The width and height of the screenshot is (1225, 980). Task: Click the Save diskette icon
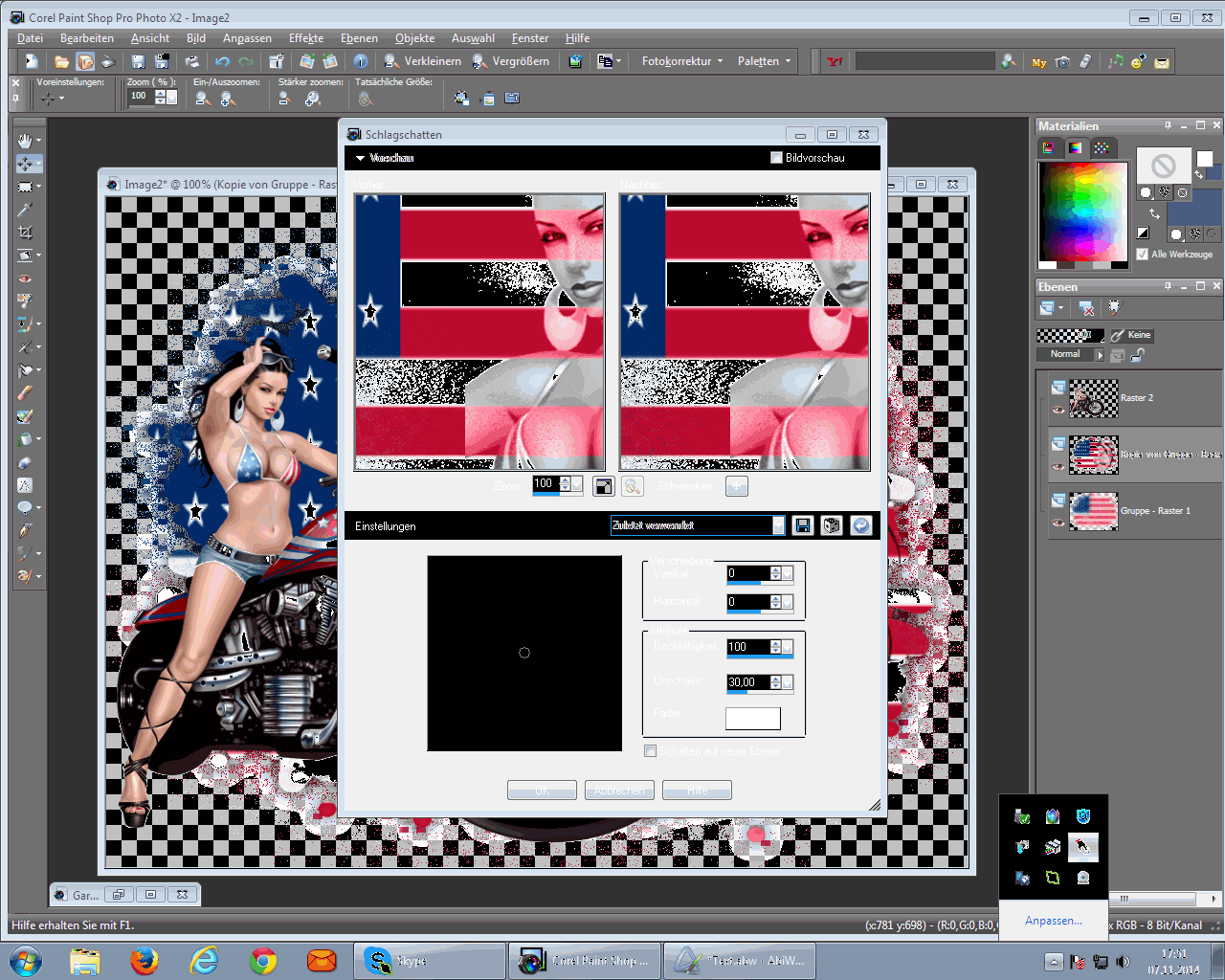pos(138,61)
